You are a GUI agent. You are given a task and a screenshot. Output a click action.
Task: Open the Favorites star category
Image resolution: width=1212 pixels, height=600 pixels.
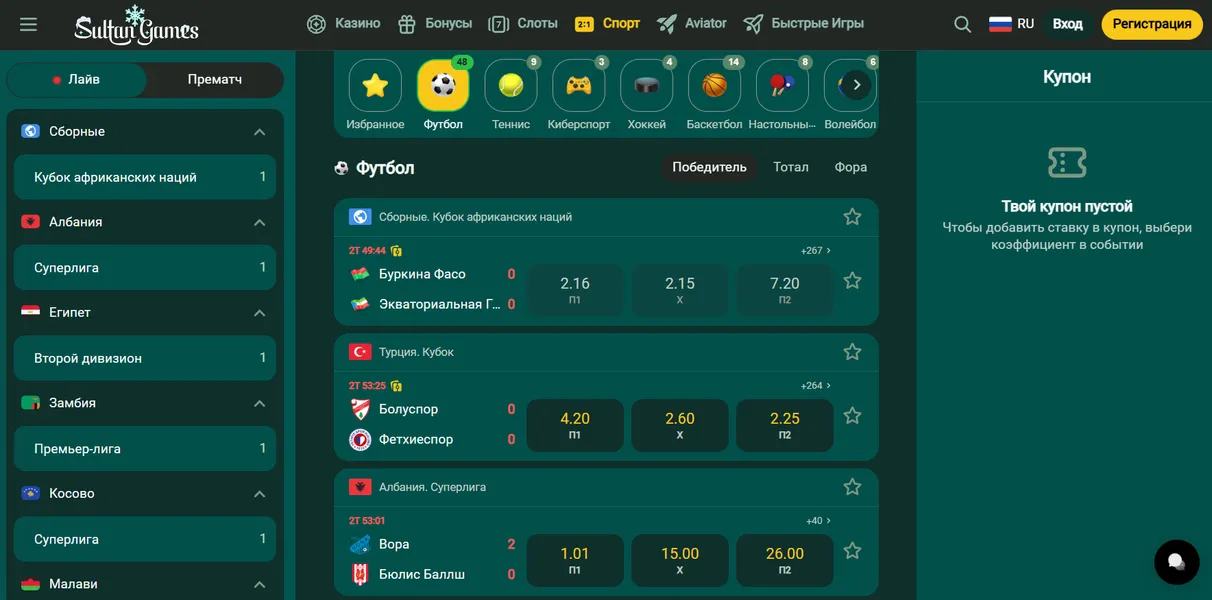pyautogui.click(x=375, y=86)
